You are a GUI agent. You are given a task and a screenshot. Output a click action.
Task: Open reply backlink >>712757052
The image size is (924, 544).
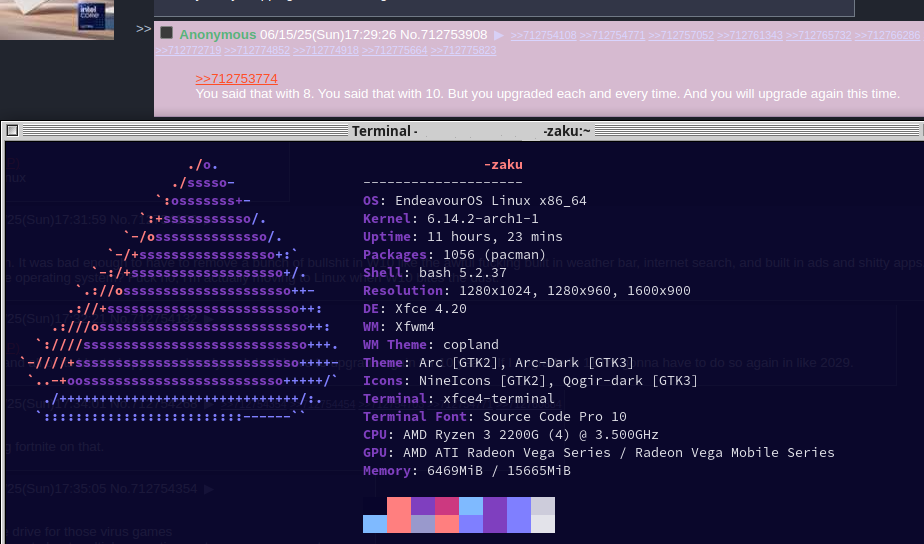coord(681,35)
